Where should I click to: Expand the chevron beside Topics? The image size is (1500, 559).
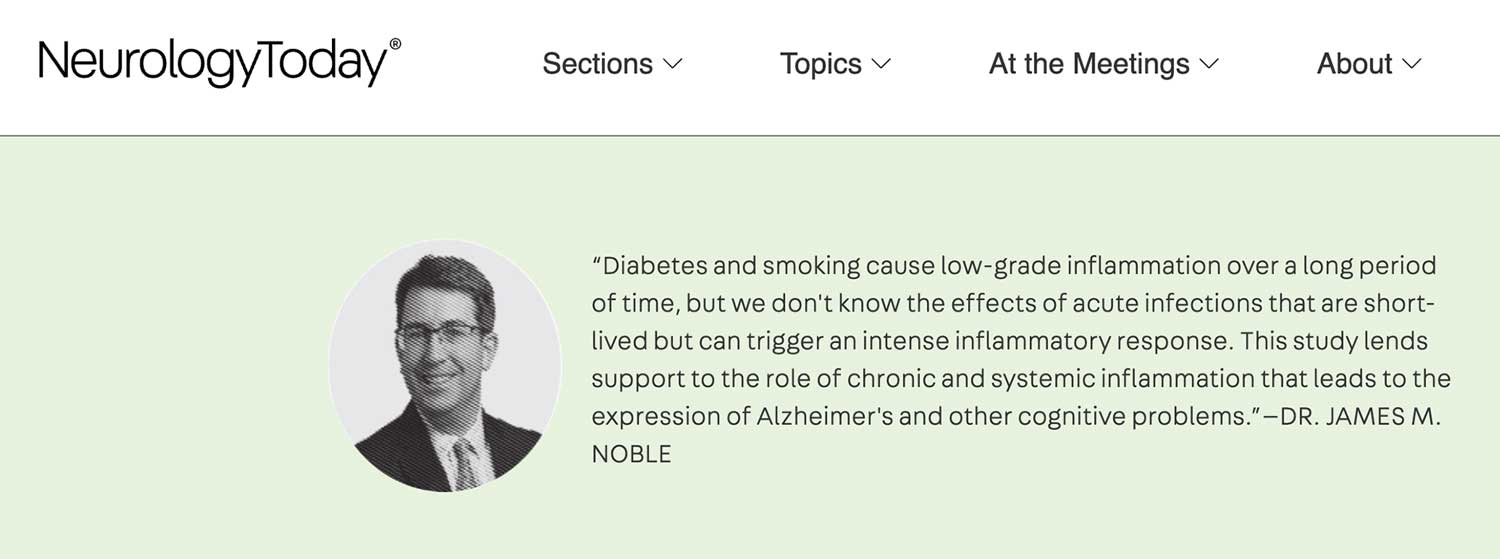click(881, 64)
